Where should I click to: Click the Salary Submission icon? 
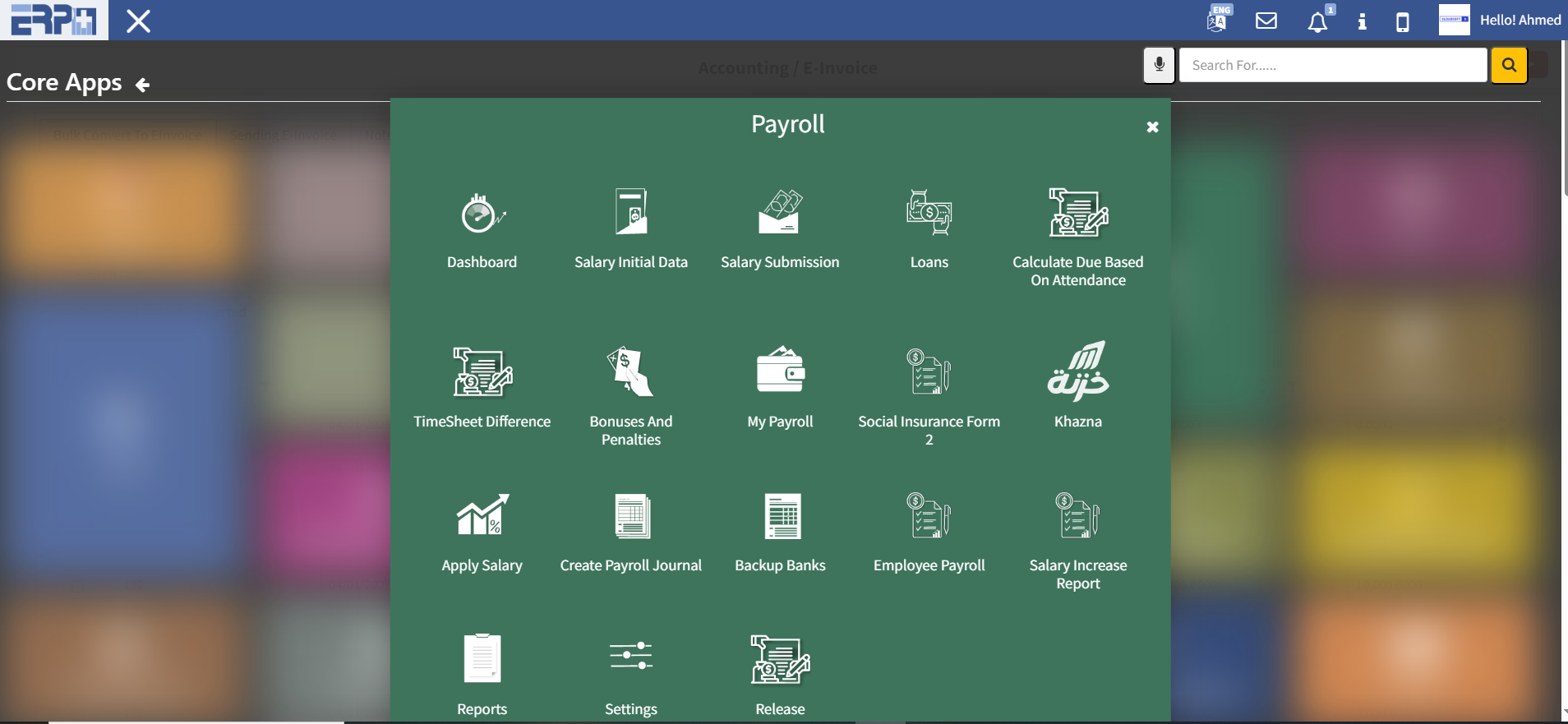pyautogui.click(x=780, y=213)
